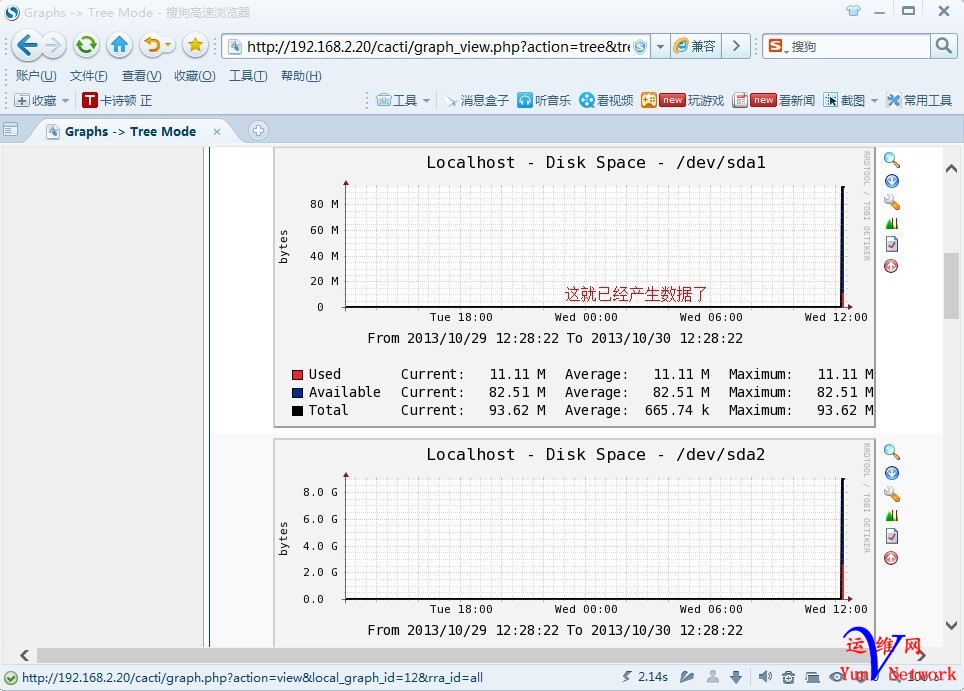
Task: Open the downloads arrow in status bar
Action: pos(736,677)
